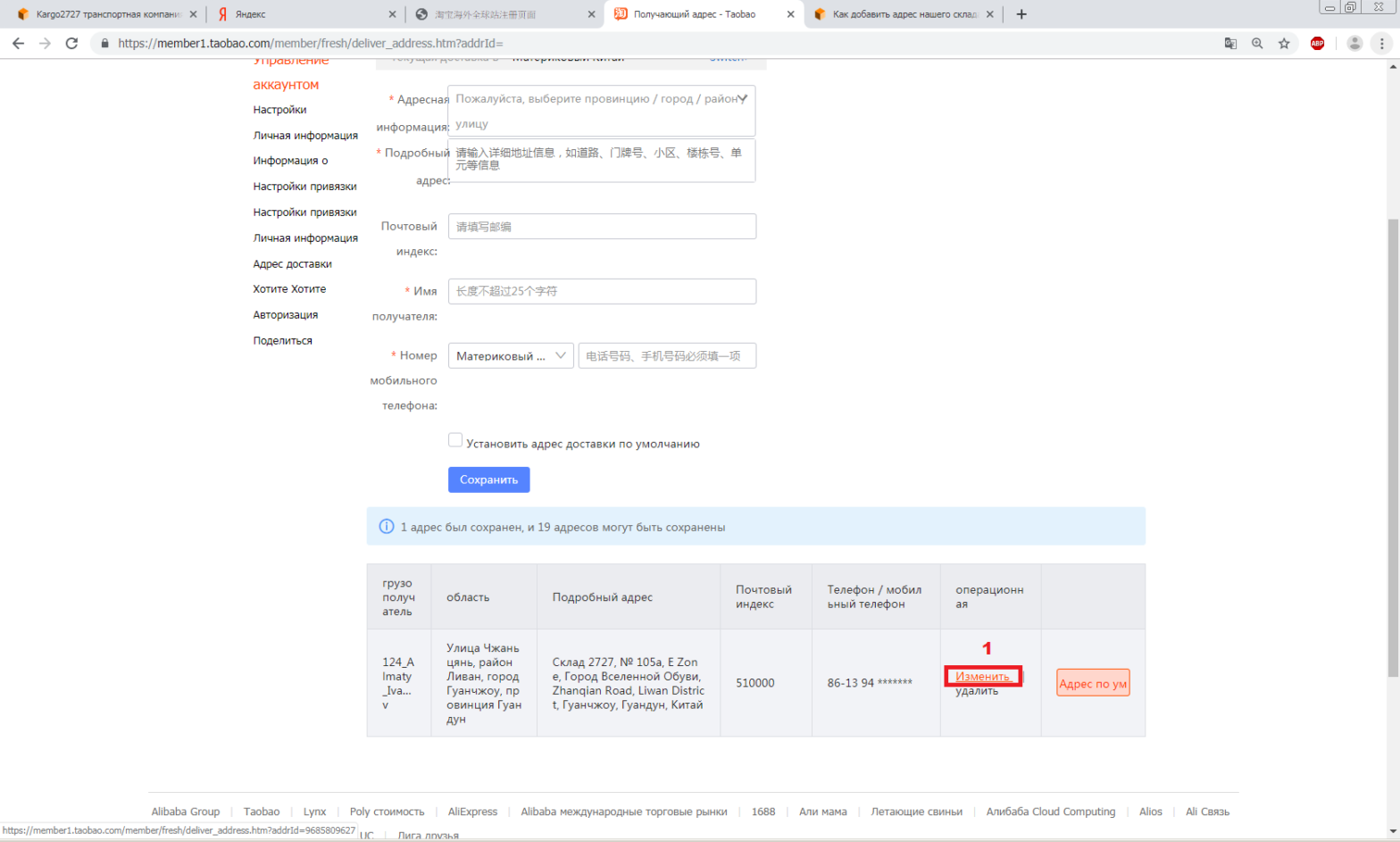Click the Имя получателя input field
1400x842 pixels.
tap(602, 291)
